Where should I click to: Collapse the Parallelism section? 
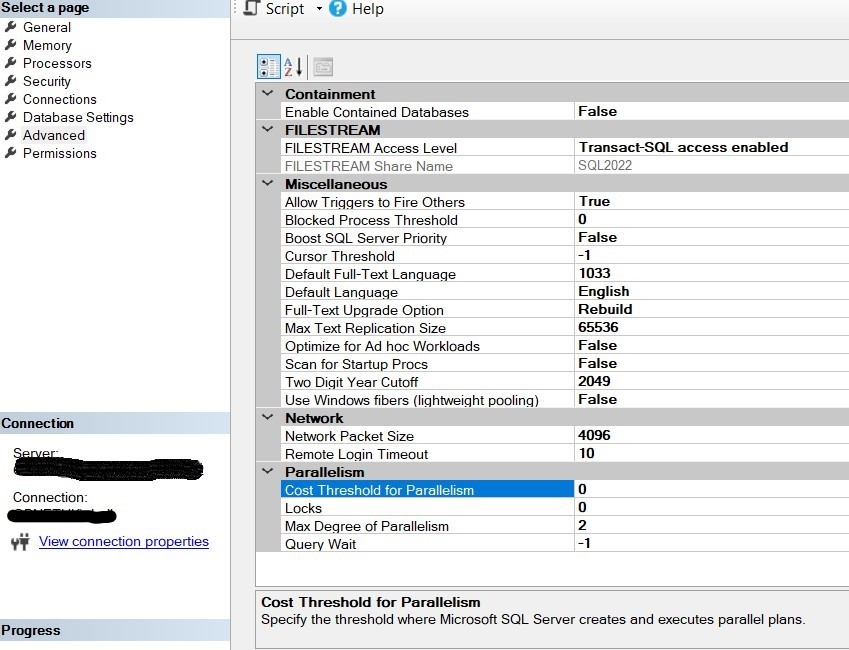tap(267, 472)
